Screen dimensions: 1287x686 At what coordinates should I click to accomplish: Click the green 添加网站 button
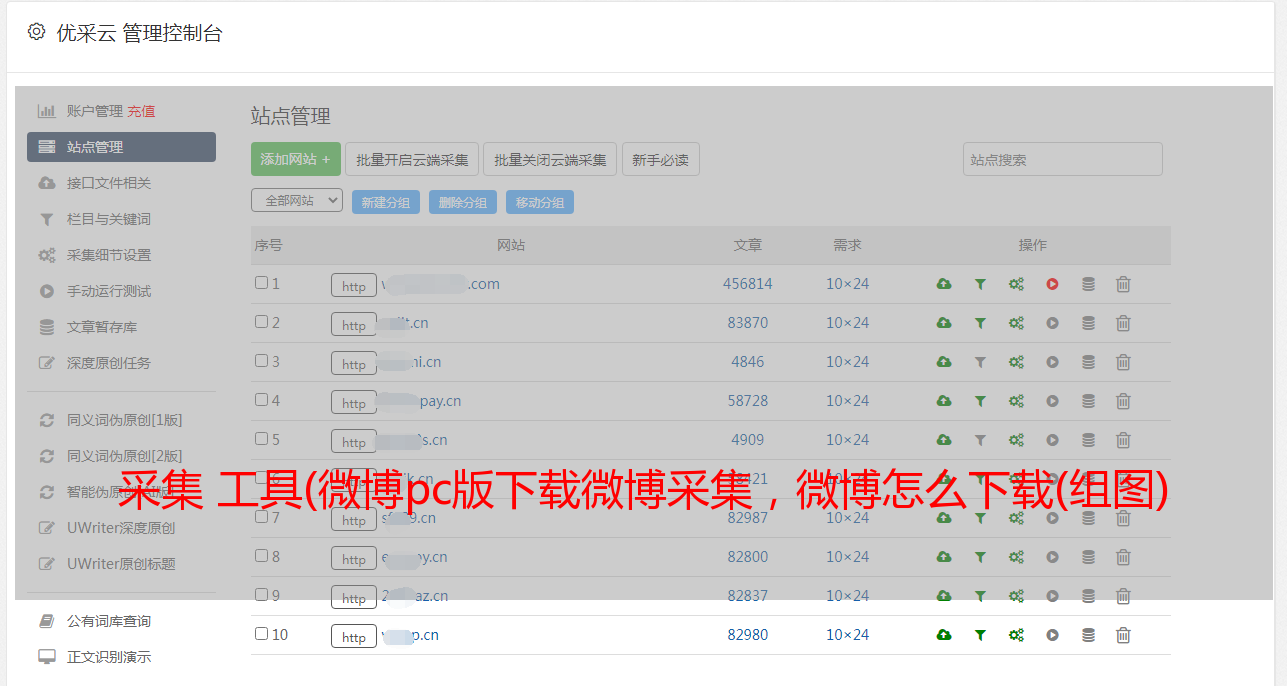(295, 159)
